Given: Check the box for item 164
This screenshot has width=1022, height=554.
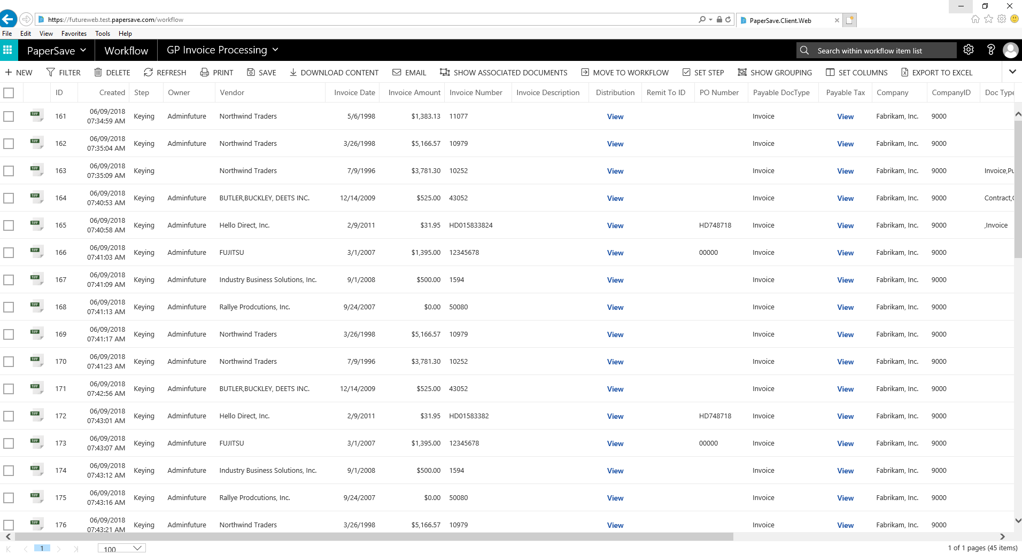Looking at the screenshot, I should click(8, 198).
